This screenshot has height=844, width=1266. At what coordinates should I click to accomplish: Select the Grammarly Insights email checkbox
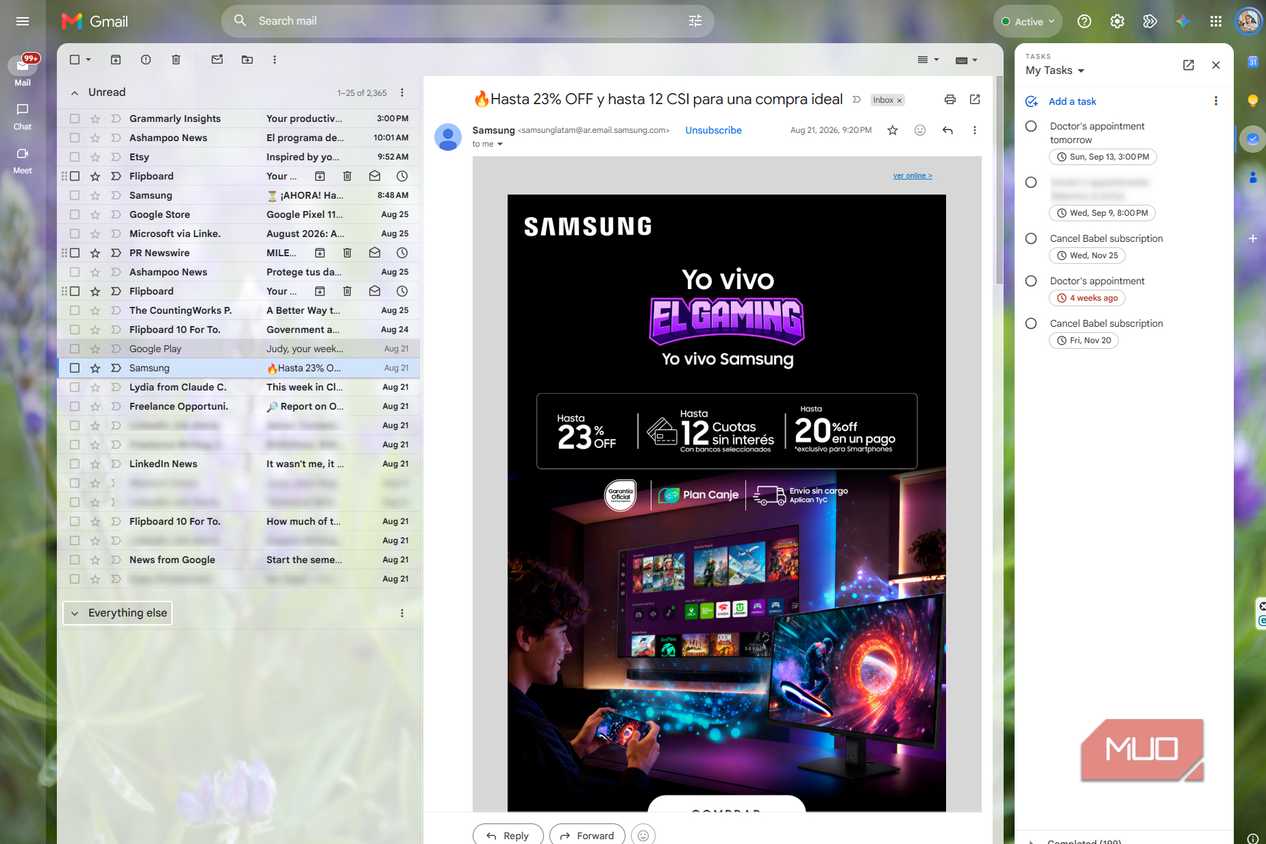point(75,119)
